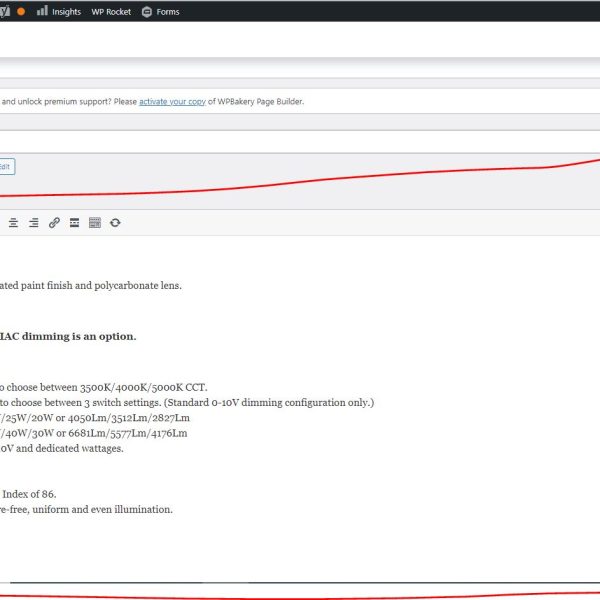Align text right in editor toolbar
Screen dimensions: 600x600
click(33, 223)
